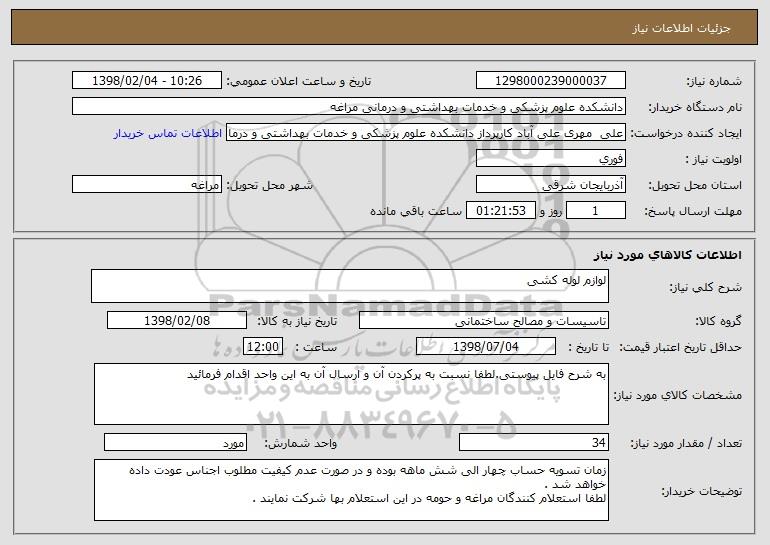This screenshot has width=770, height=545.
Task: Click the نام دستگاه خریدار field
Action: point(349,106)
